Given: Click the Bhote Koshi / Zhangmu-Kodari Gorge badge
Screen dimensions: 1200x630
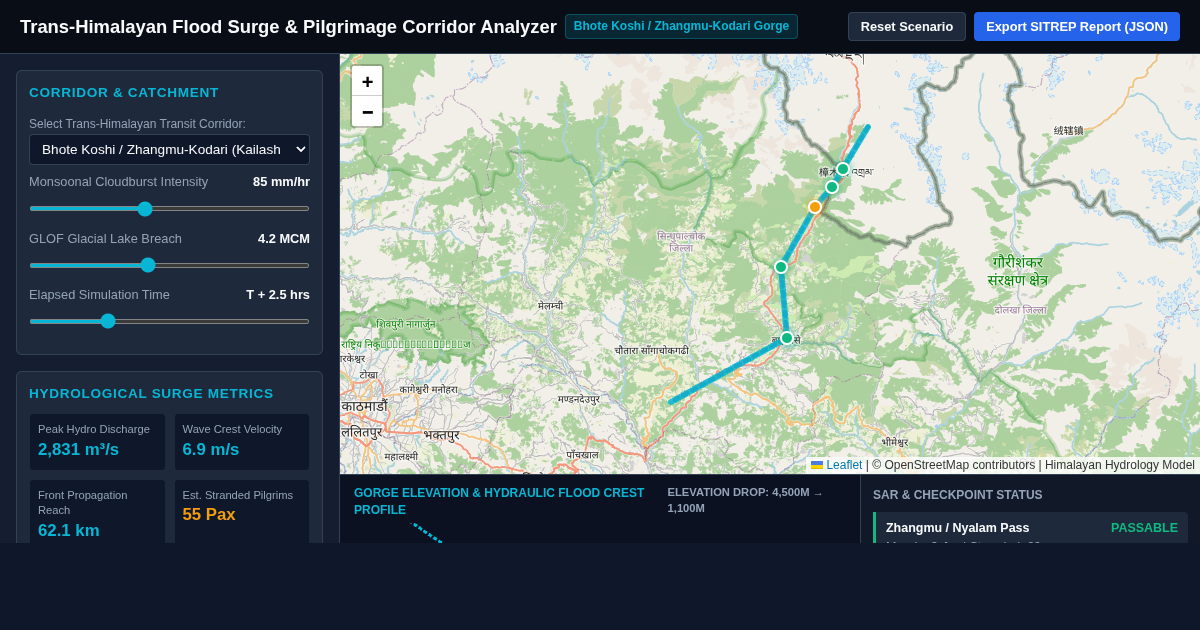Looking at the screenshot, I should pyautogui.click(x=681, y=26).
